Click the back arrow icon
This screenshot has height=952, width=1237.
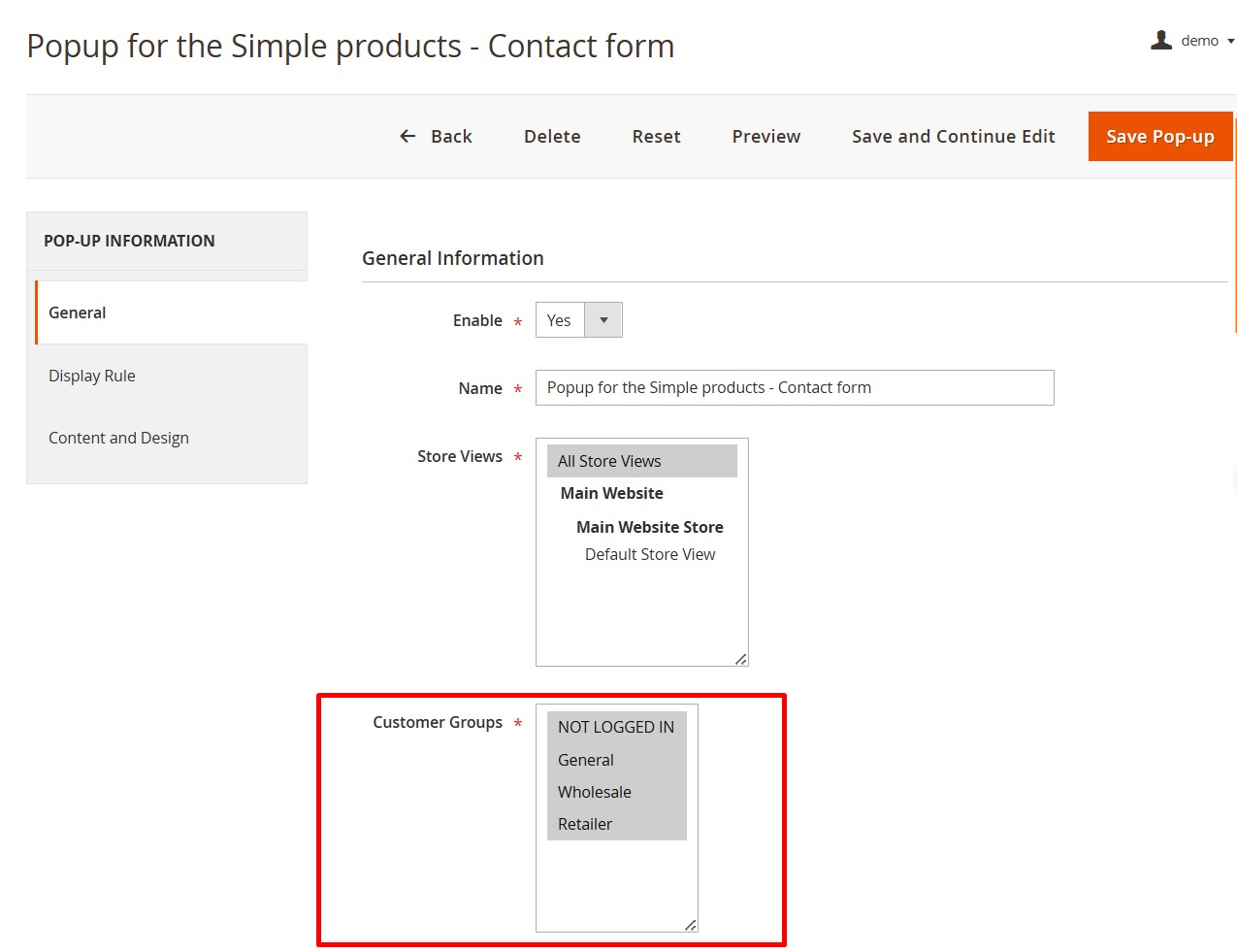407,137
